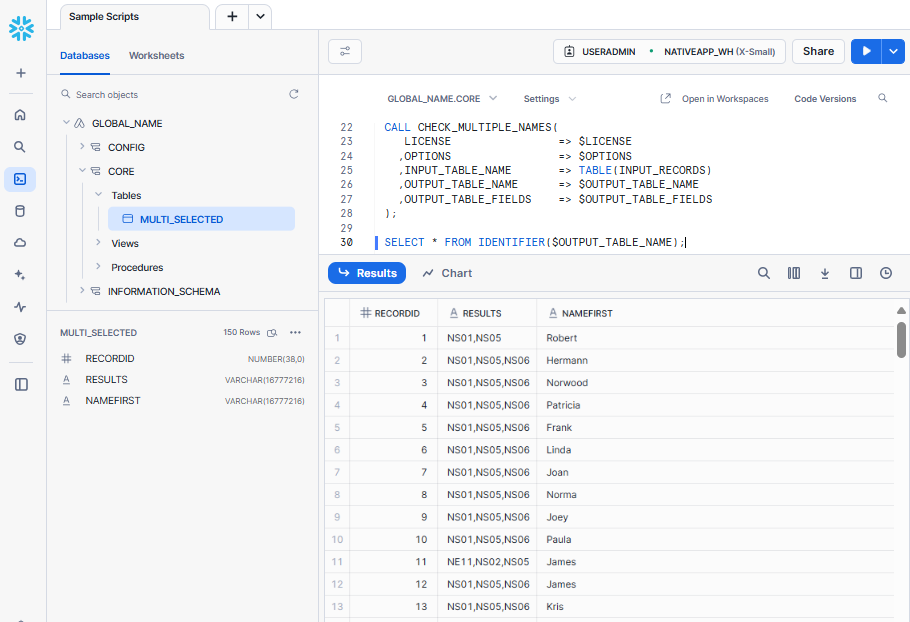Screen dimensions: 910x622
Task: Click the 150 Rows count label
Action: click(241, 332)
